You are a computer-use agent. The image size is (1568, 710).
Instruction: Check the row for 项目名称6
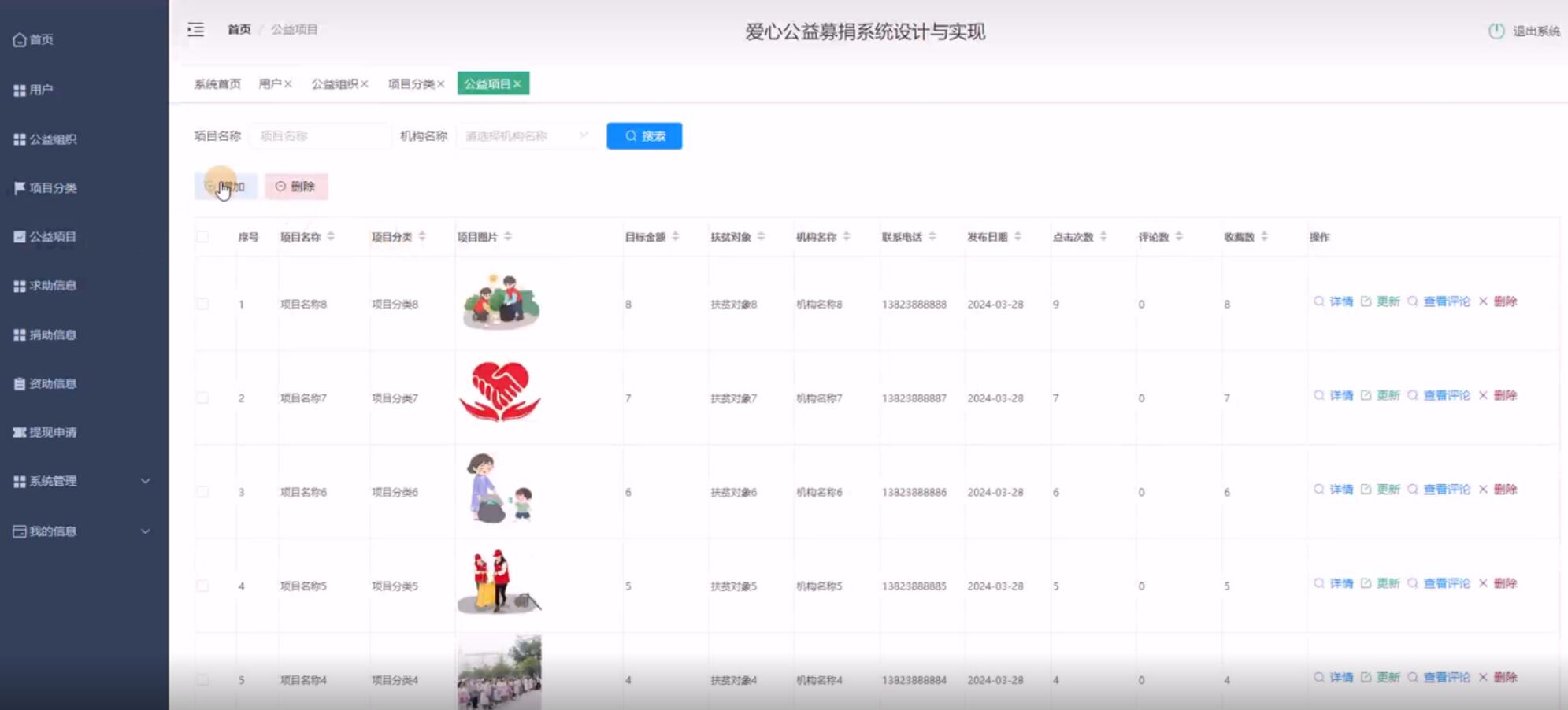pyautogui.click(x=202, y=492)
